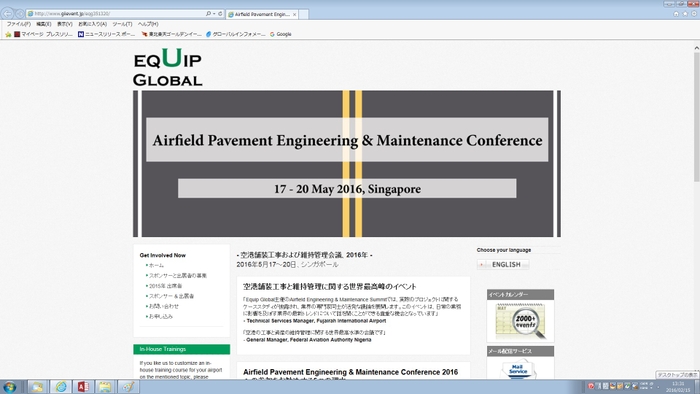Click the heading 空港舗装工事と維持管理に関する世界最高峰のイベント
The width and height of the screenshot is (700, 394).
click(x=329, y=286)
